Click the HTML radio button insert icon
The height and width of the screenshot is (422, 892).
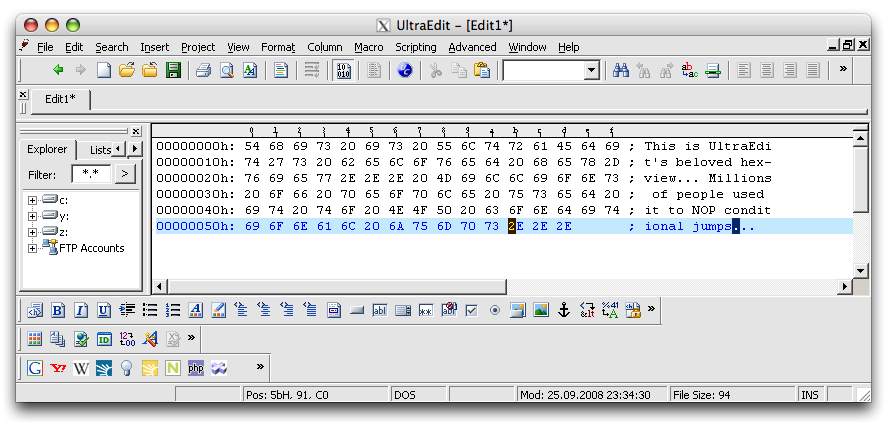tap(495, 311)
